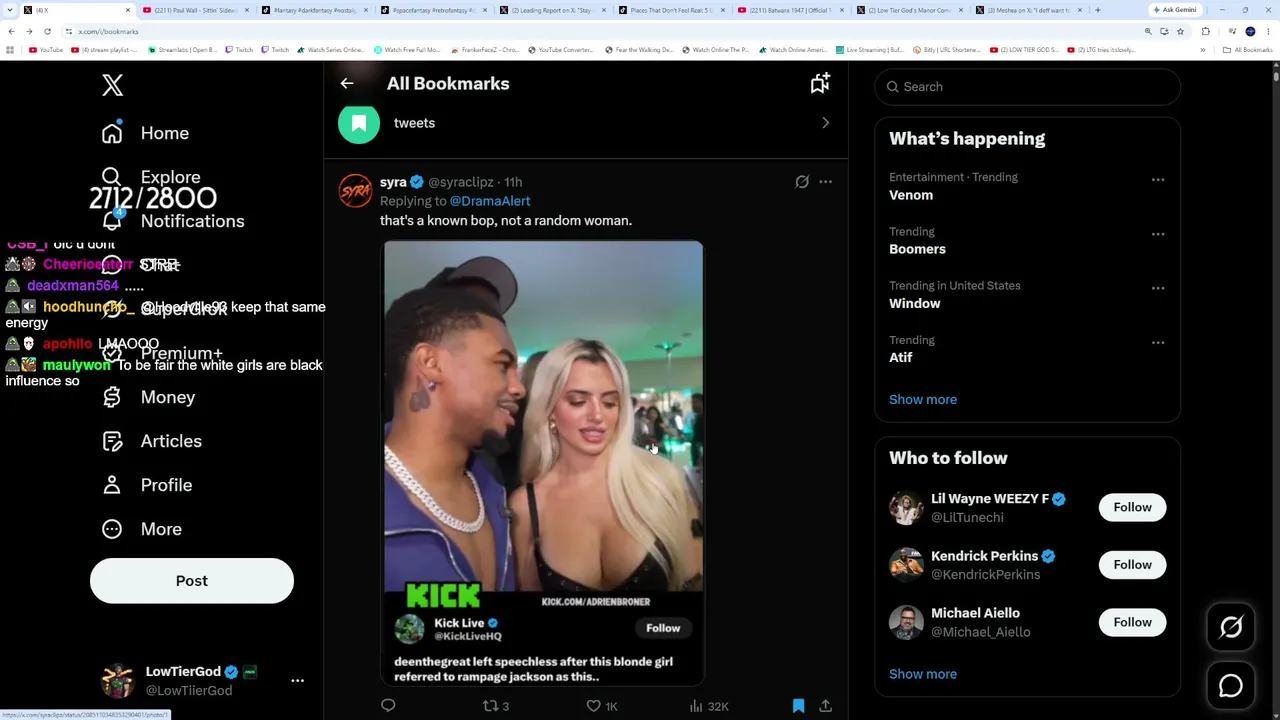Open more options on syra's post
The height and width of the screenshot is (720, 1280).
(825, 182)
